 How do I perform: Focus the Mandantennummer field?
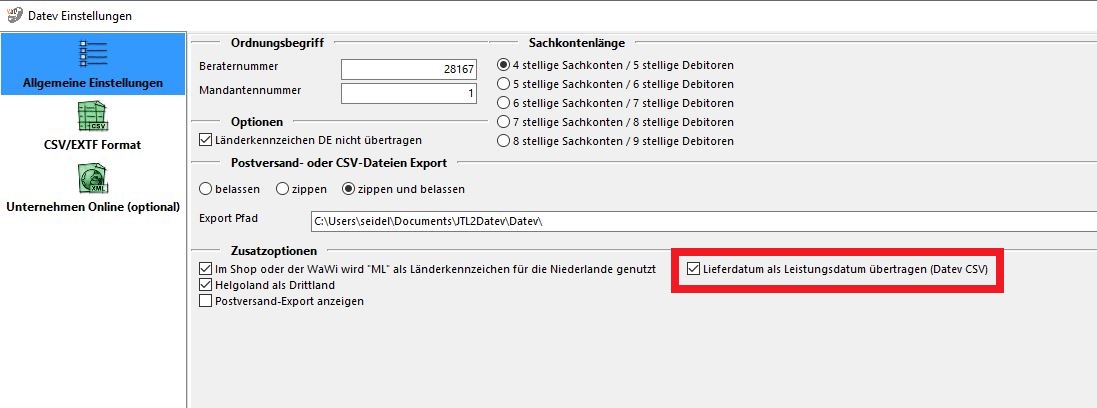(409, 93)
